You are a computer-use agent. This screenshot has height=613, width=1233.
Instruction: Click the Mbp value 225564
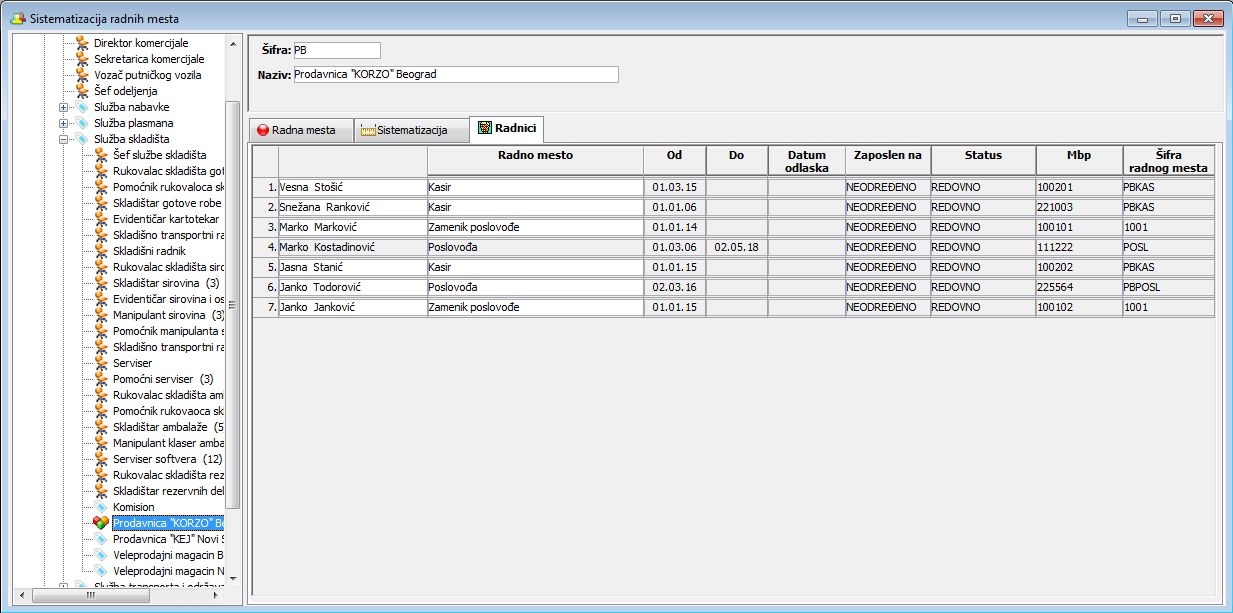(1079, 287)
